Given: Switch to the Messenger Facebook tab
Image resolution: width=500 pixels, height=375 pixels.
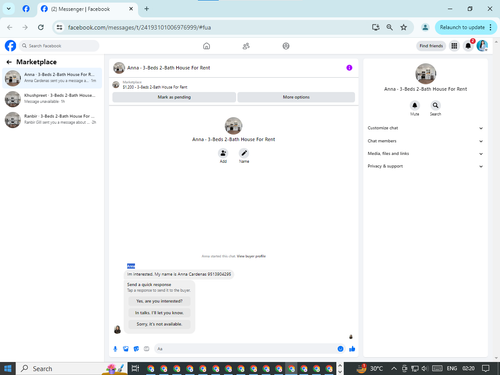Looking at the screenshot, I should [87, 9].
